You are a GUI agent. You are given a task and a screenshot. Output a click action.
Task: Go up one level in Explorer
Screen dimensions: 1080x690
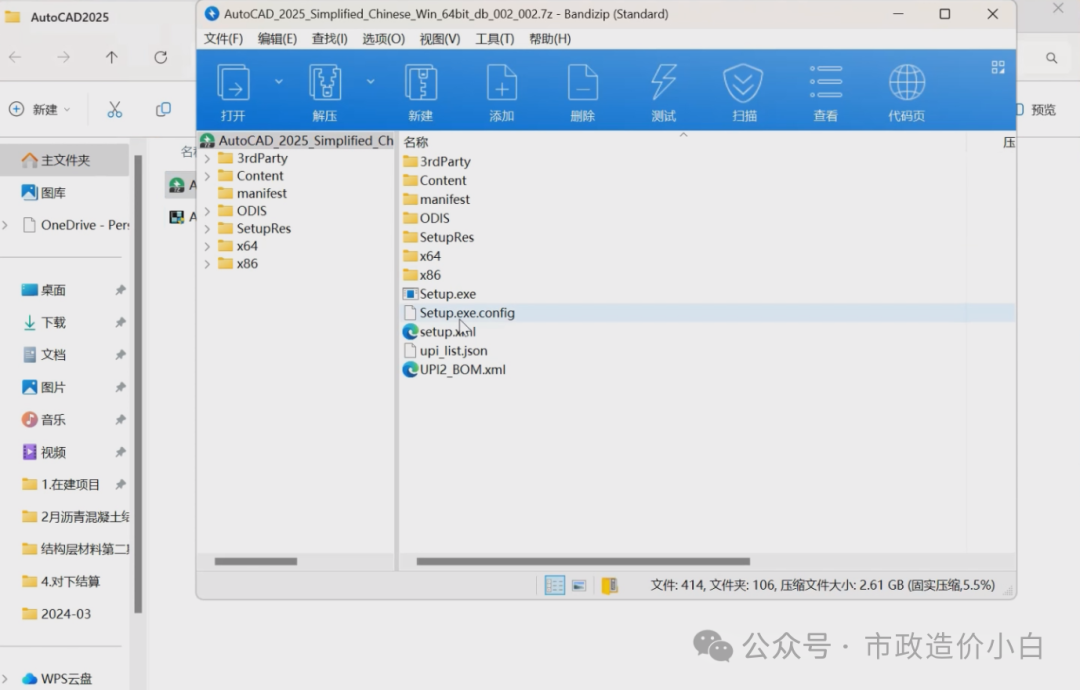click(x=112, y=57)
